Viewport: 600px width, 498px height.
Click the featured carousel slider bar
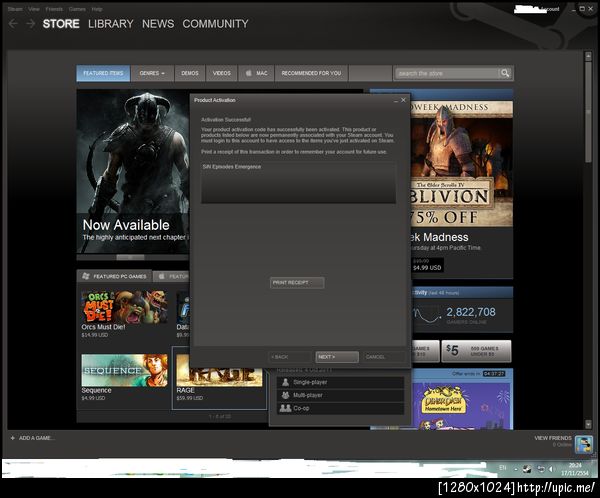130,257
